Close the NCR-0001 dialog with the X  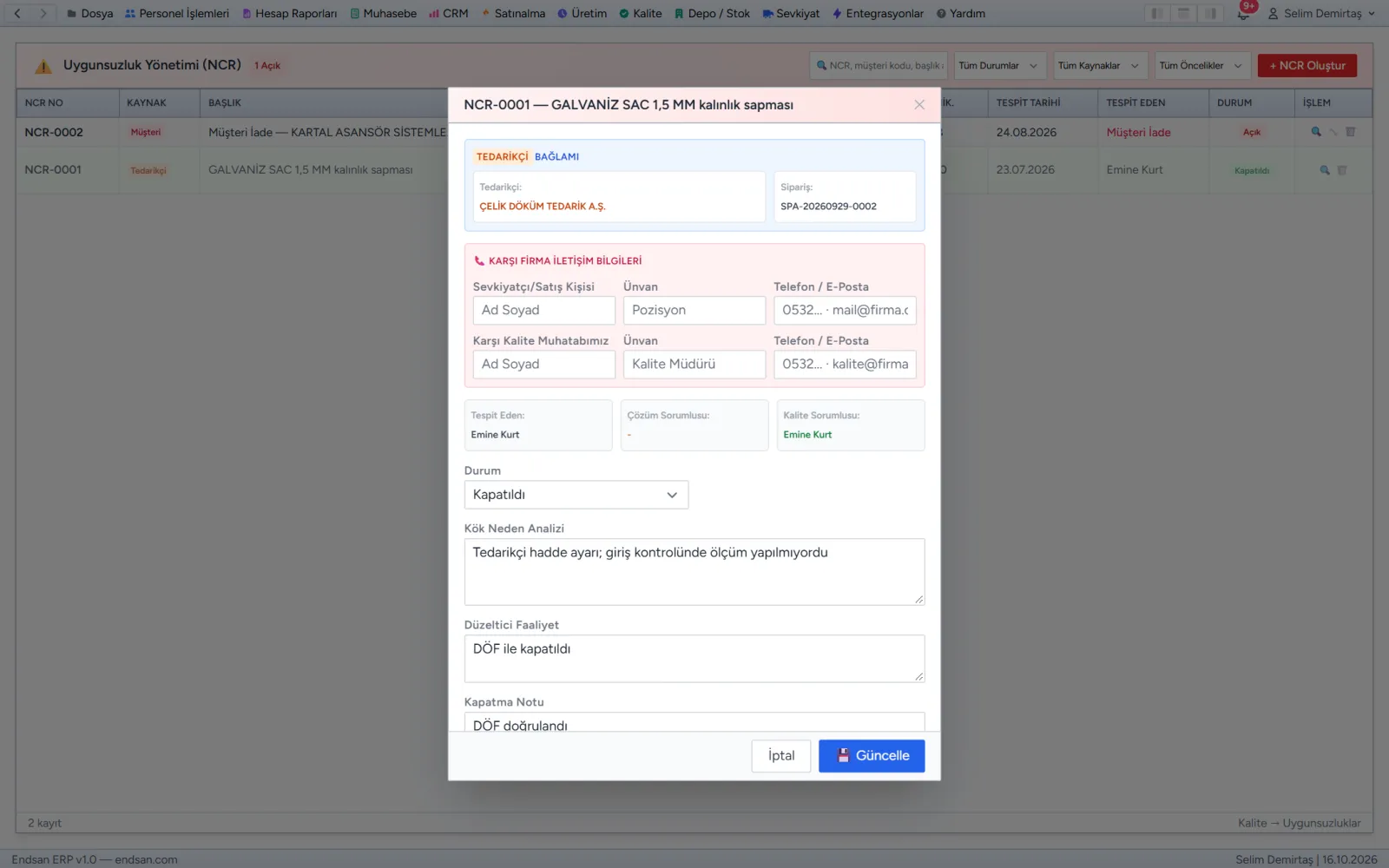point(919,105)
